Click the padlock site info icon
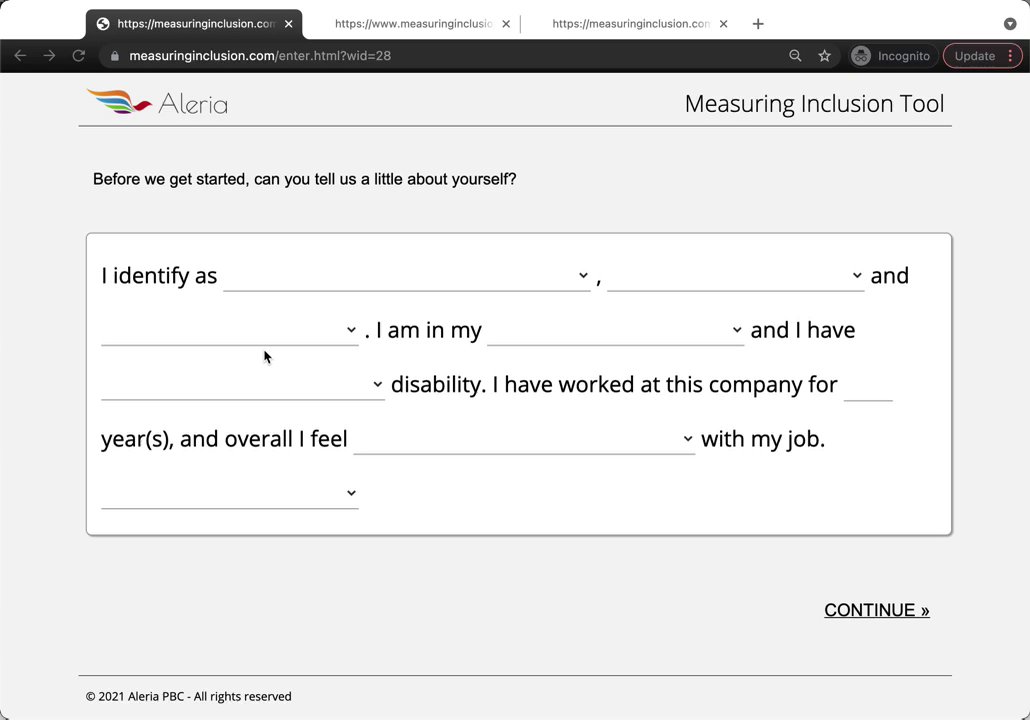 [114, 56]
